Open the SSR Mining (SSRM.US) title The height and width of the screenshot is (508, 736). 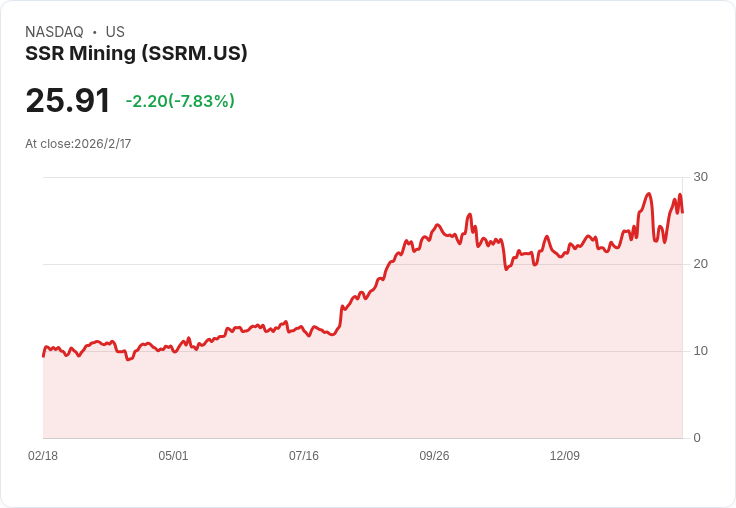coord(136,53)
